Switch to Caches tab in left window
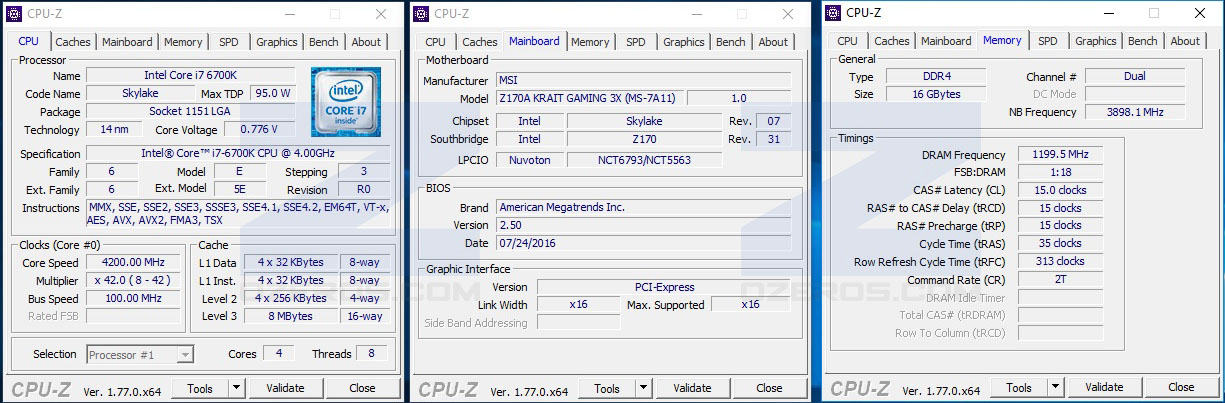 [x=73, y=42]
